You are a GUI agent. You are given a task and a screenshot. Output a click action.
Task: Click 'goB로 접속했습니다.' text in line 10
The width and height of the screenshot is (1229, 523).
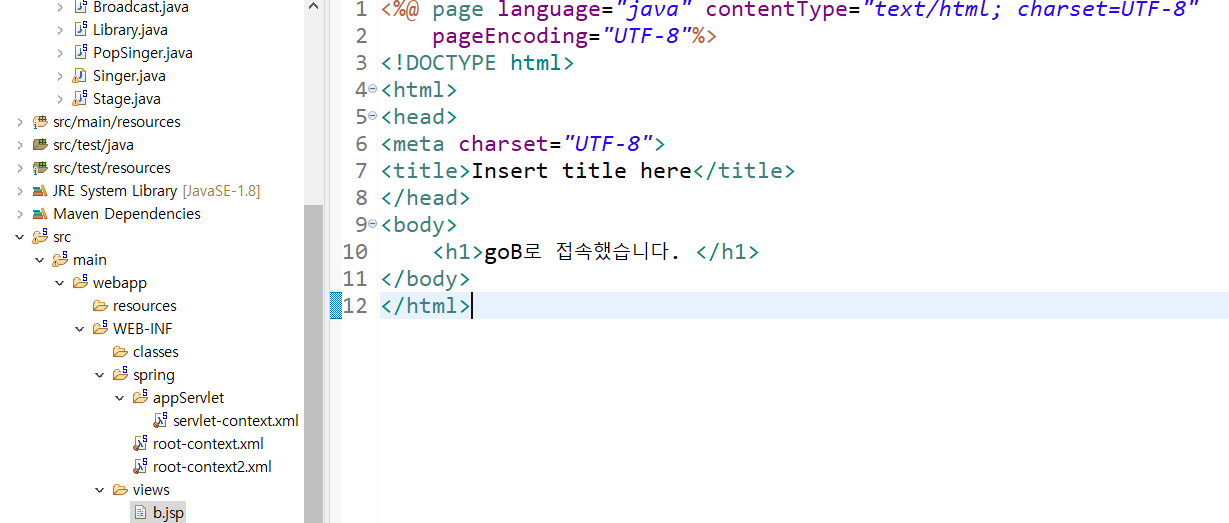coord(582,252)
